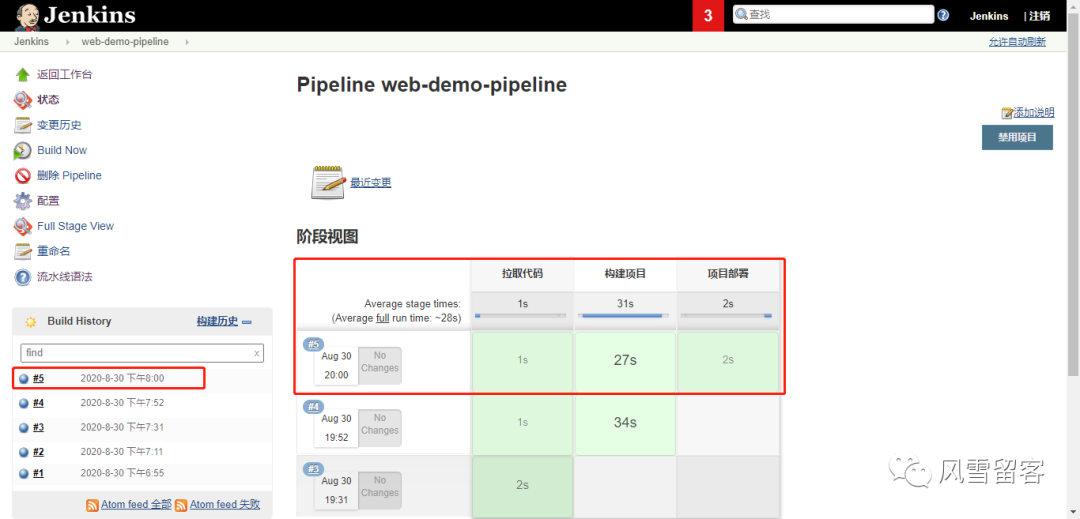Click the 禁用项目 button
Screen dimensions: 1080x519
click(x=1017, y=137)
